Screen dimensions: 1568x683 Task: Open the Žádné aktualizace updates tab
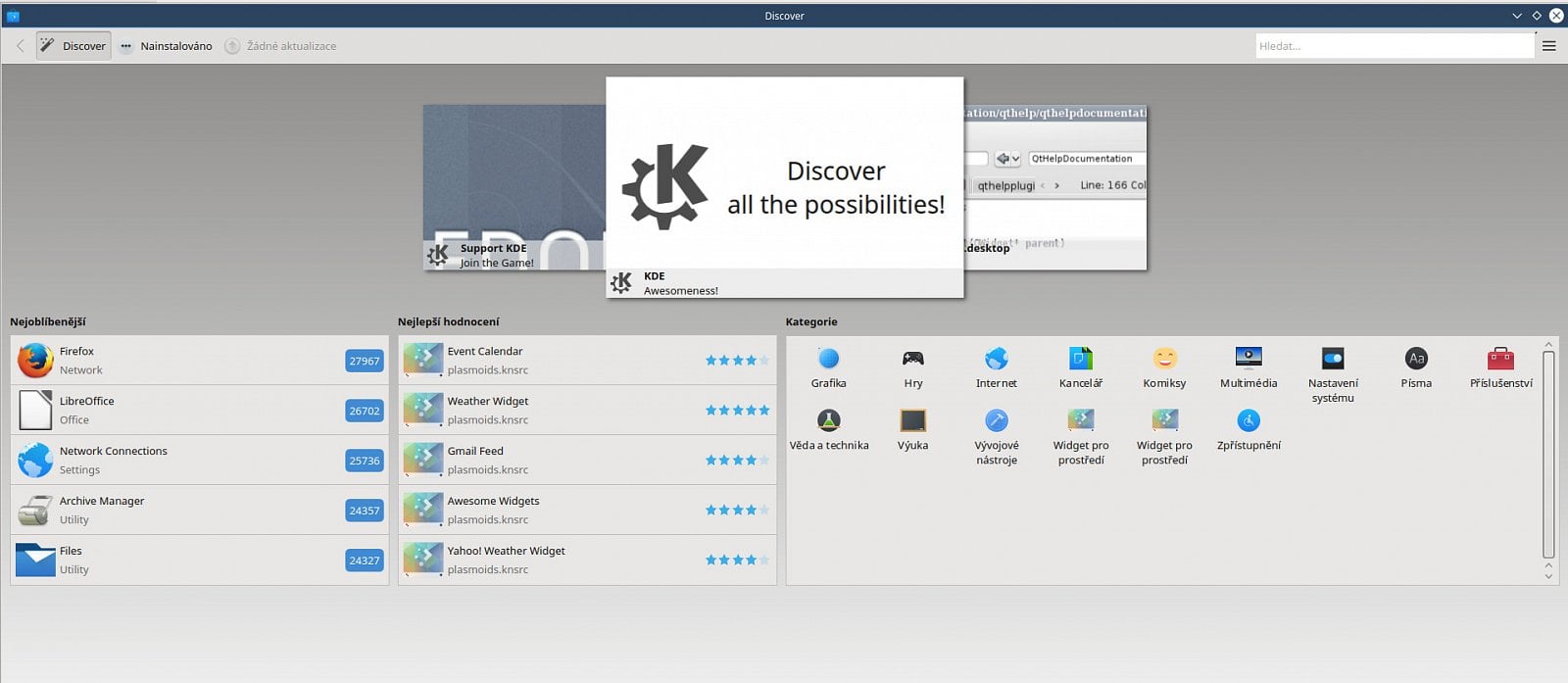coord(280,46)
